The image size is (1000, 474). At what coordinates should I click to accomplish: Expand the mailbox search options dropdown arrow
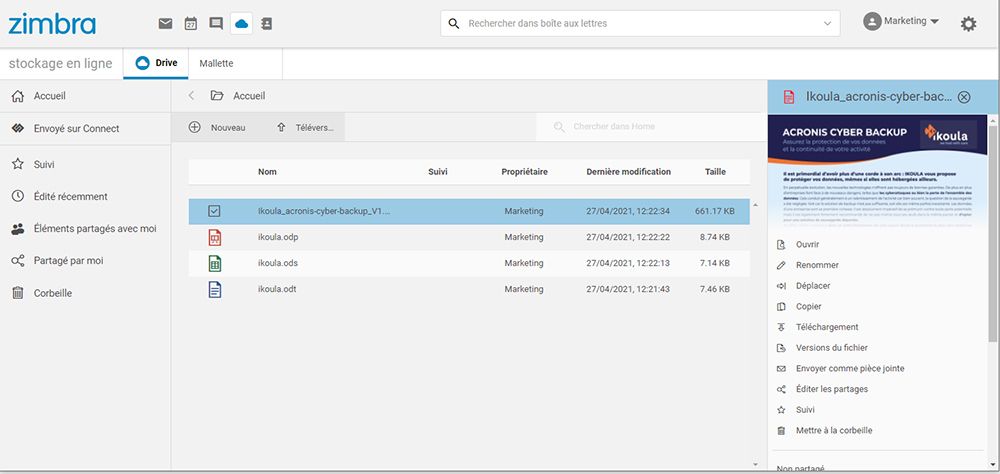point(827,24)
